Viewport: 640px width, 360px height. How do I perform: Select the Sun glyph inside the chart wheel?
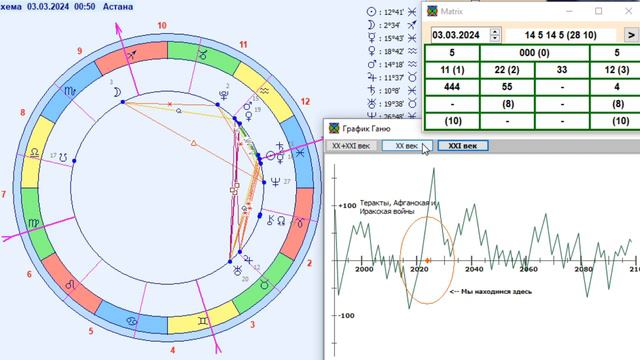(x=271, y=156)
